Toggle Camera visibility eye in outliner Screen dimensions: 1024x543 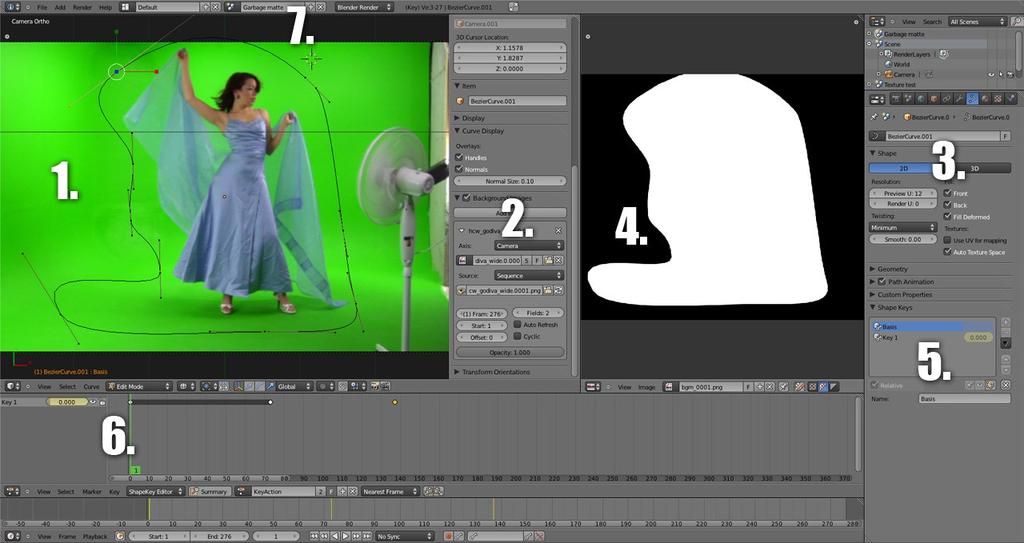point(991,74)
